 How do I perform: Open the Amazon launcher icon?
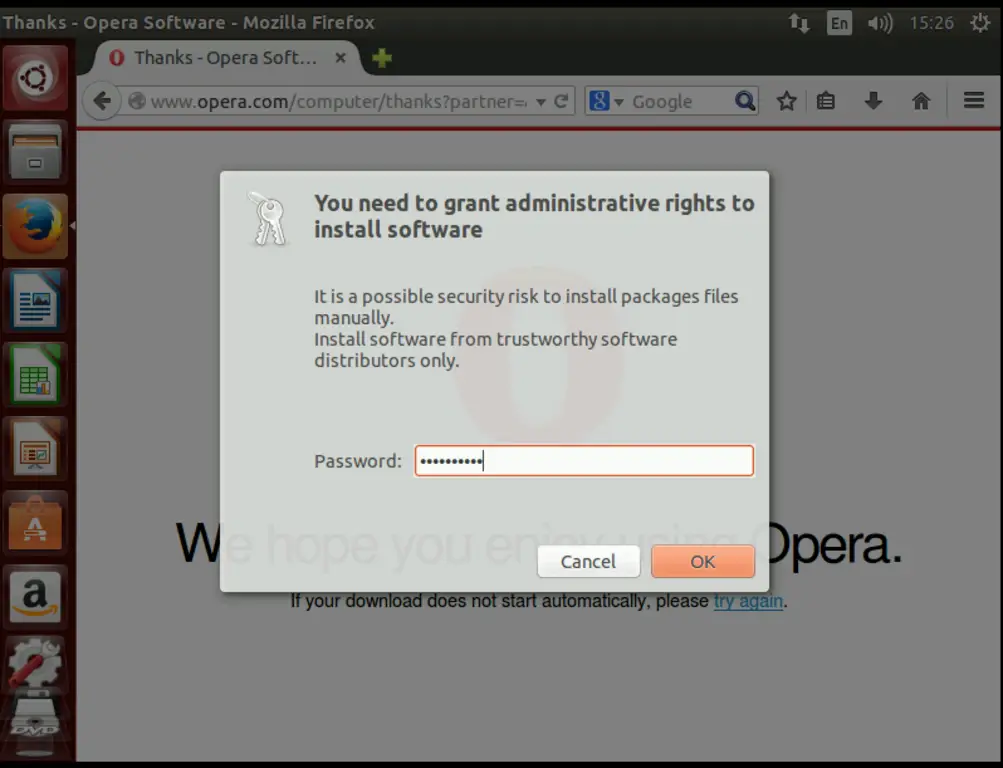[x=35, y=597]
